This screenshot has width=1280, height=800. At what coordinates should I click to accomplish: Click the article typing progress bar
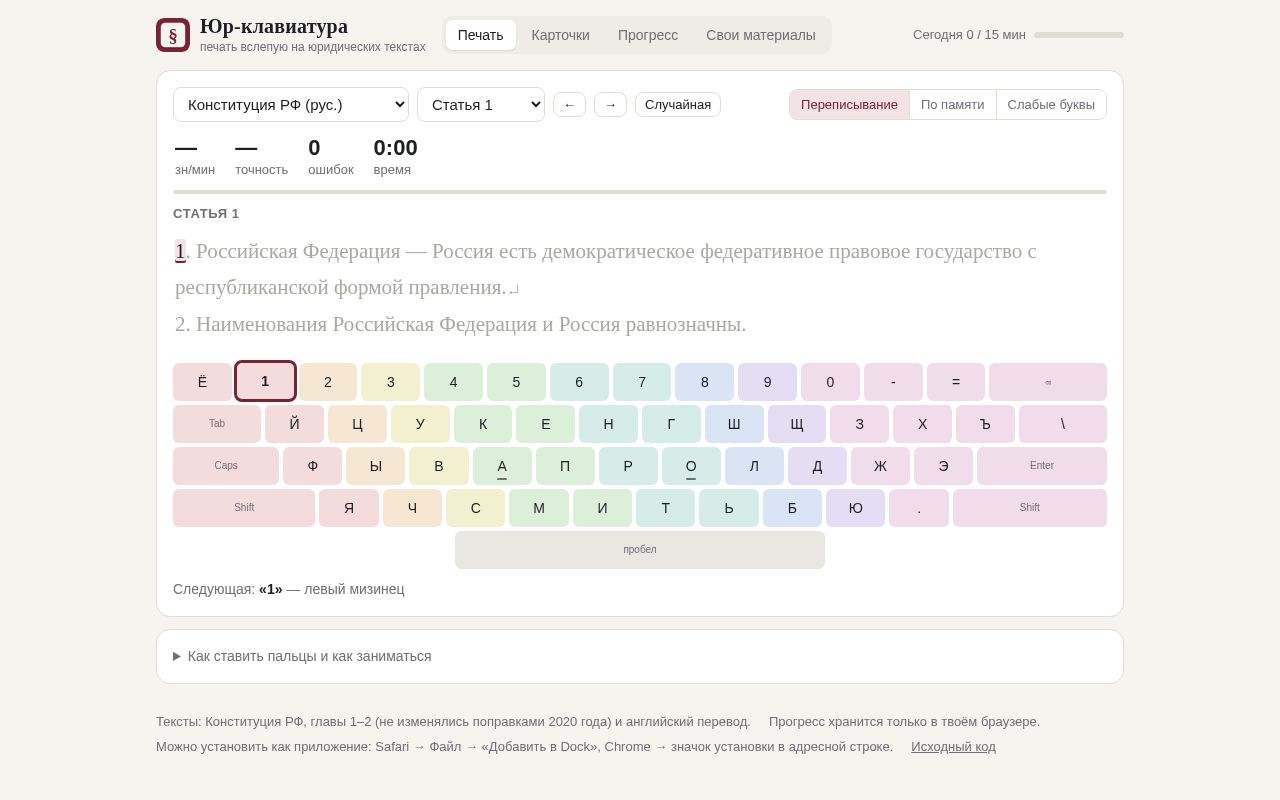click(640, 192)
